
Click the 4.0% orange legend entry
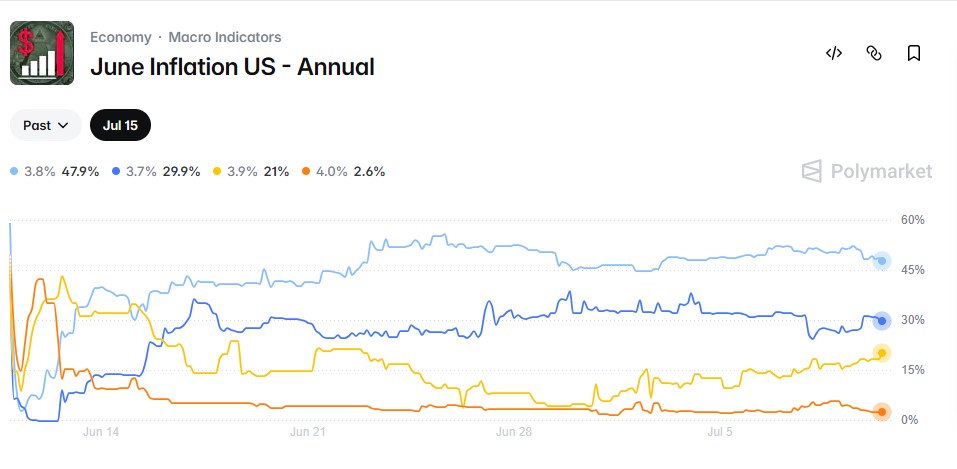point(344,172)
